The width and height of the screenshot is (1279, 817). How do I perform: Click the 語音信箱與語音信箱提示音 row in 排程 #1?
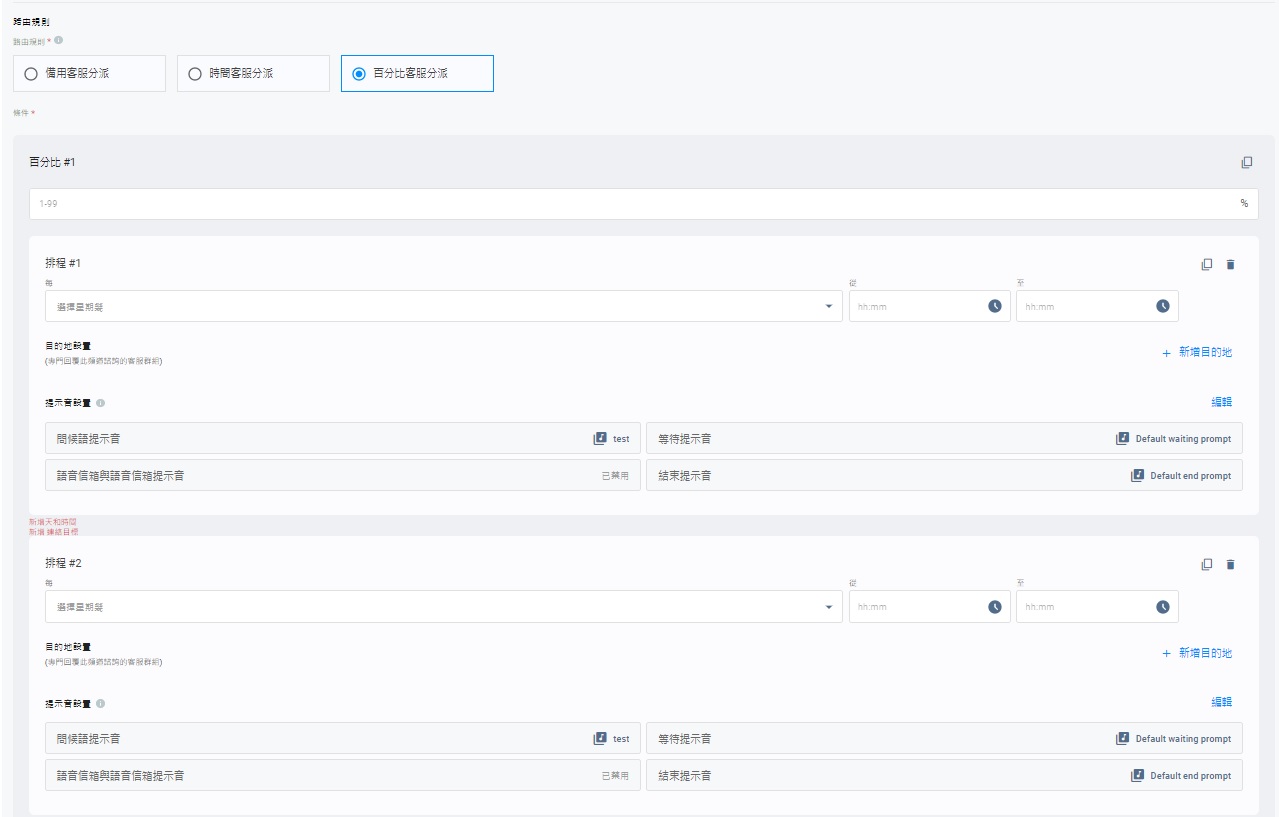[343, 475]
